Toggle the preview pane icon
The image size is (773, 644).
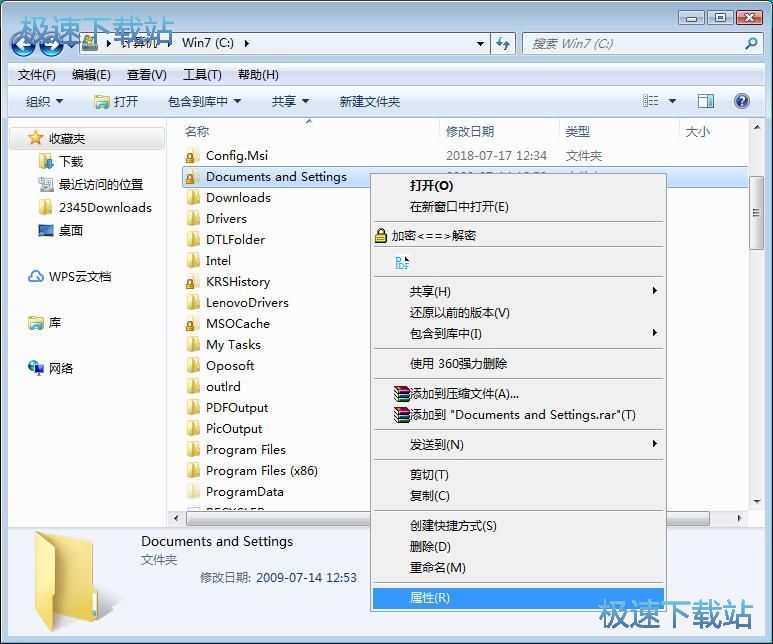click(x=705, y=101)
